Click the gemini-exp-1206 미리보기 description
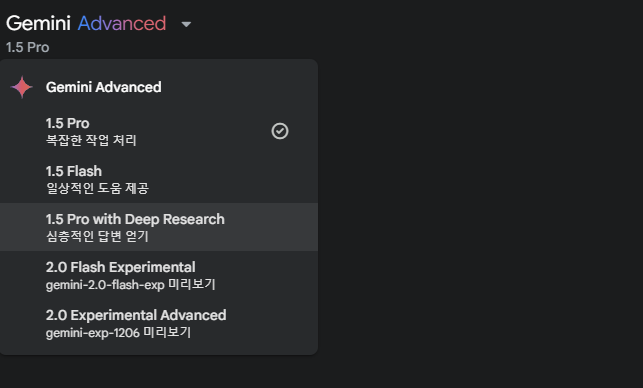This screenshot has height=388, width=643. [118, 332]
